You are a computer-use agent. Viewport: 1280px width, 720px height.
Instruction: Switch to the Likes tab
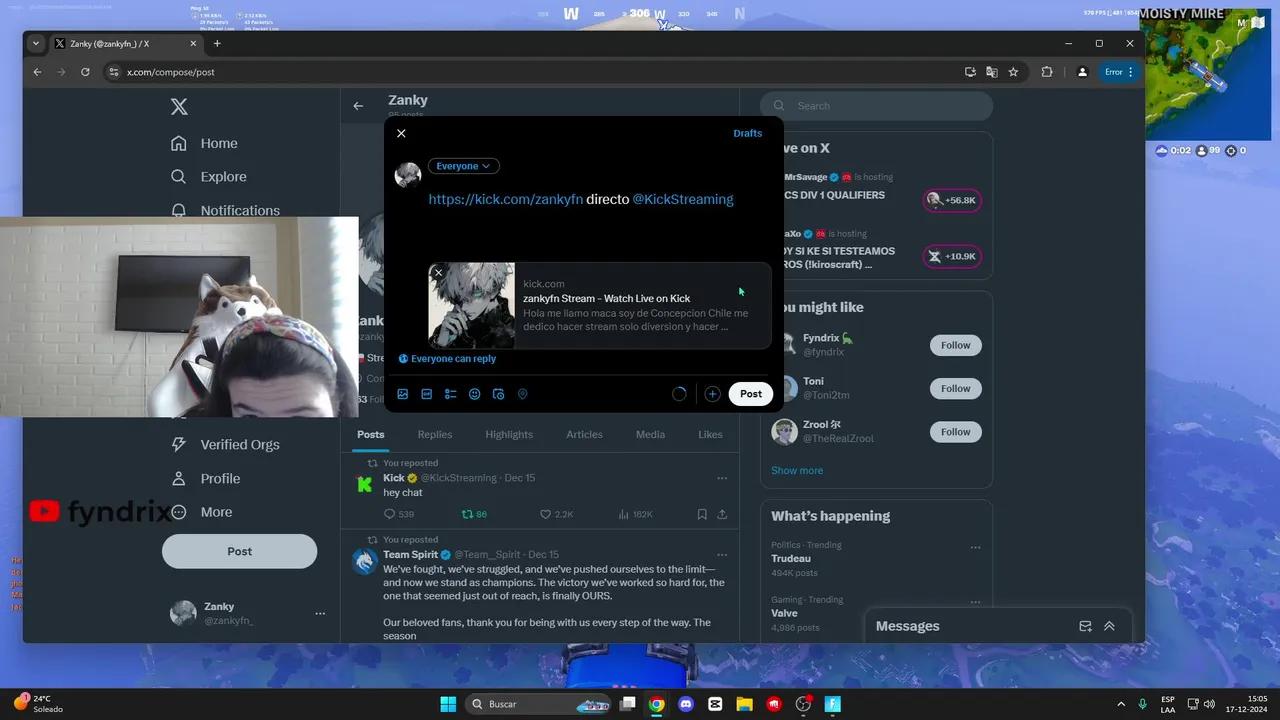pyautogui.click(x=710, y=435)
